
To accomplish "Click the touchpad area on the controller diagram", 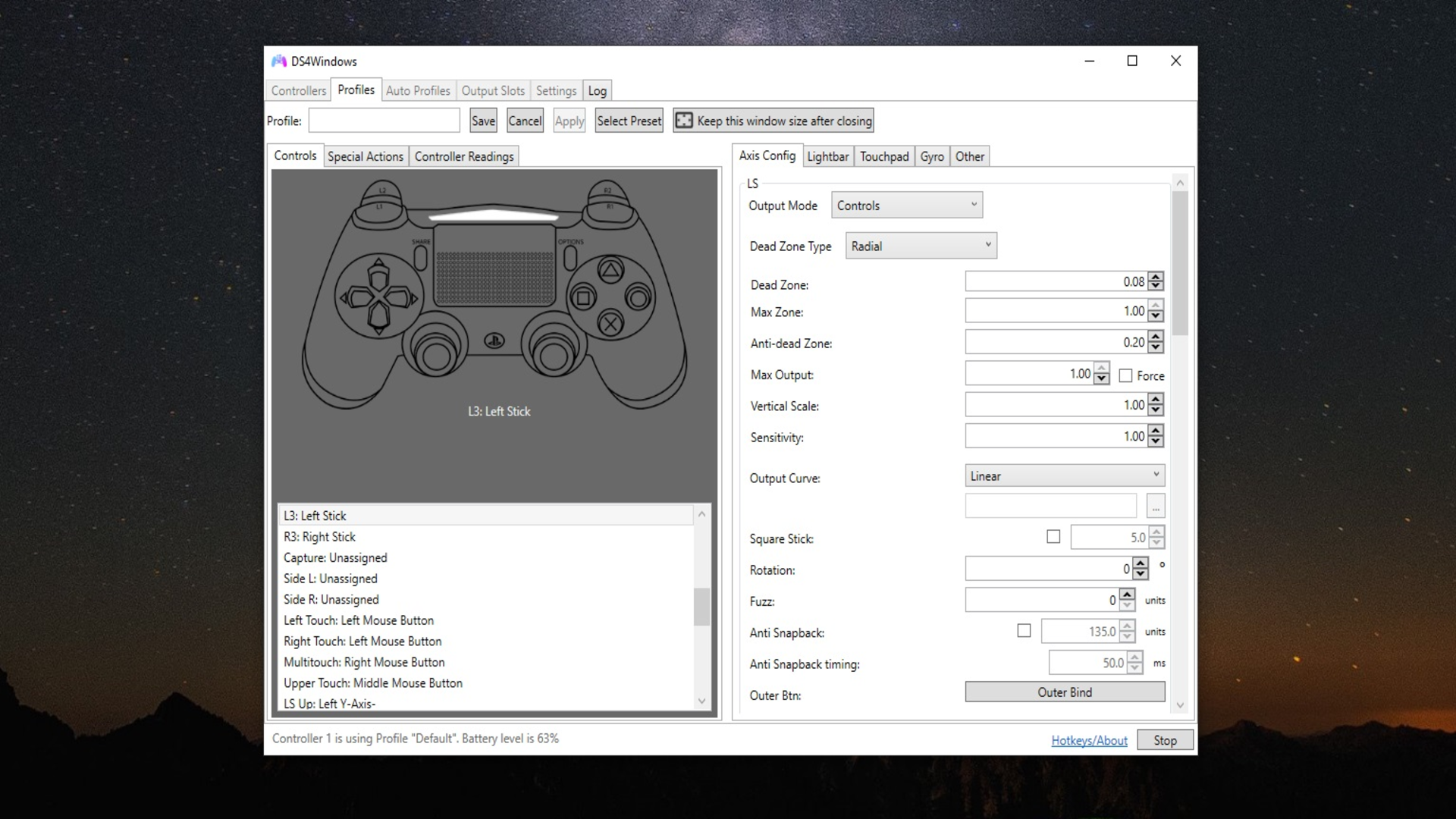I will pos(494,265).
